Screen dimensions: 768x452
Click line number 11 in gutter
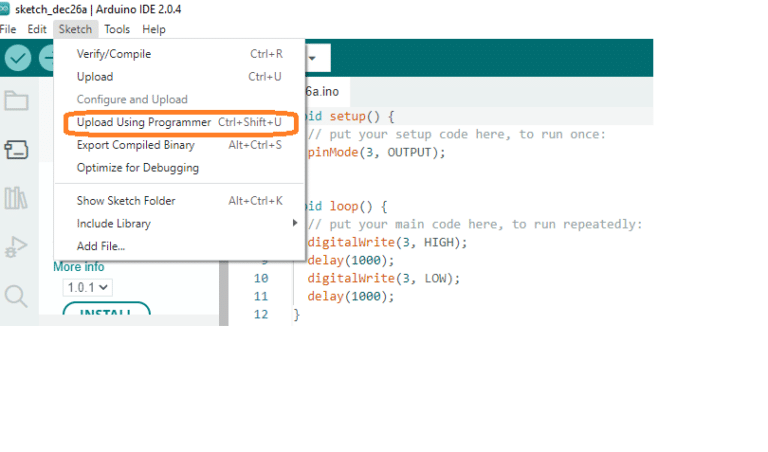pos(261,296)
